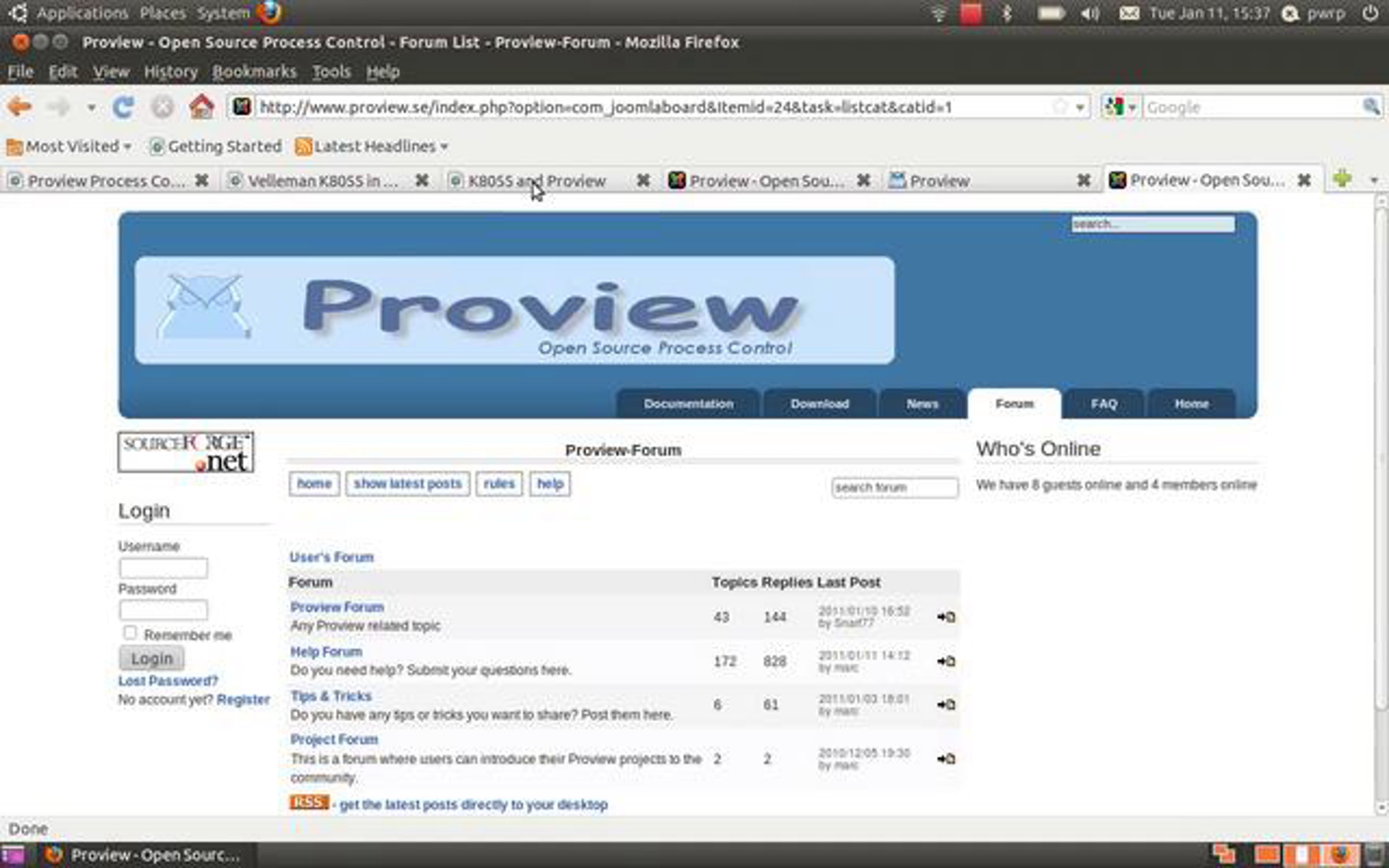
Task: Click the Google search field
Action: click(1253, 107)
